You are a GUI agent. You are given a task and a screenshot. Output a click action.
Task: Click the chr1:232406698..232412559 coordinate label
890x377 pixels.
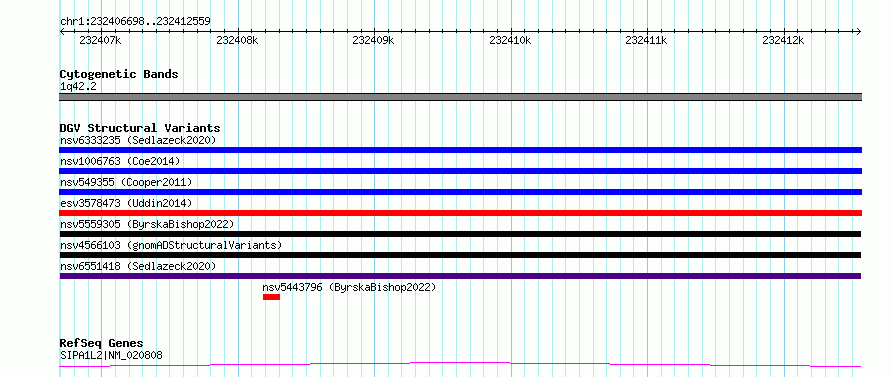pos(135,22)
